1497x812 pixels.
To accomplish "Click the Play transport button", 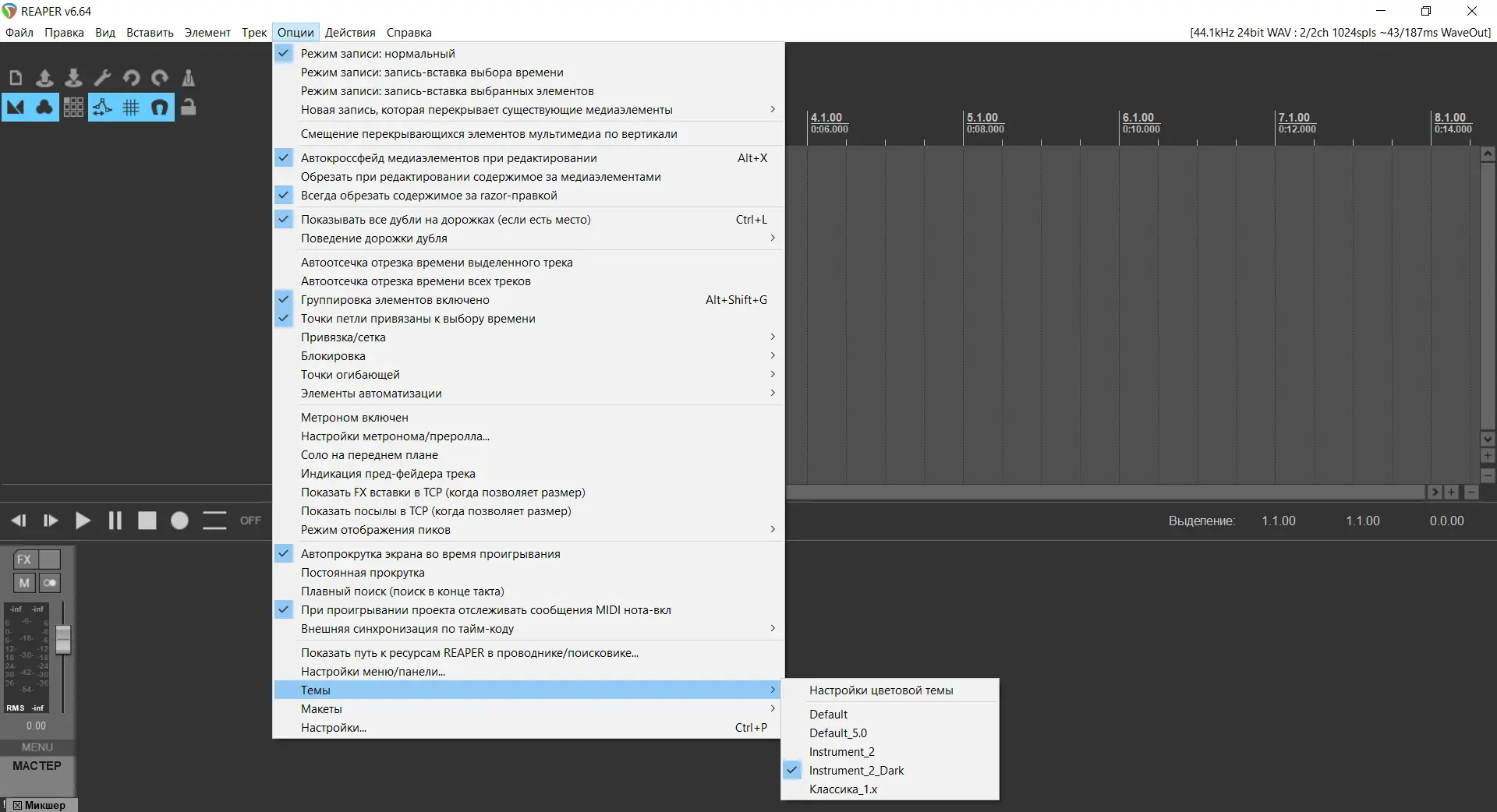I will pos(83,521).
